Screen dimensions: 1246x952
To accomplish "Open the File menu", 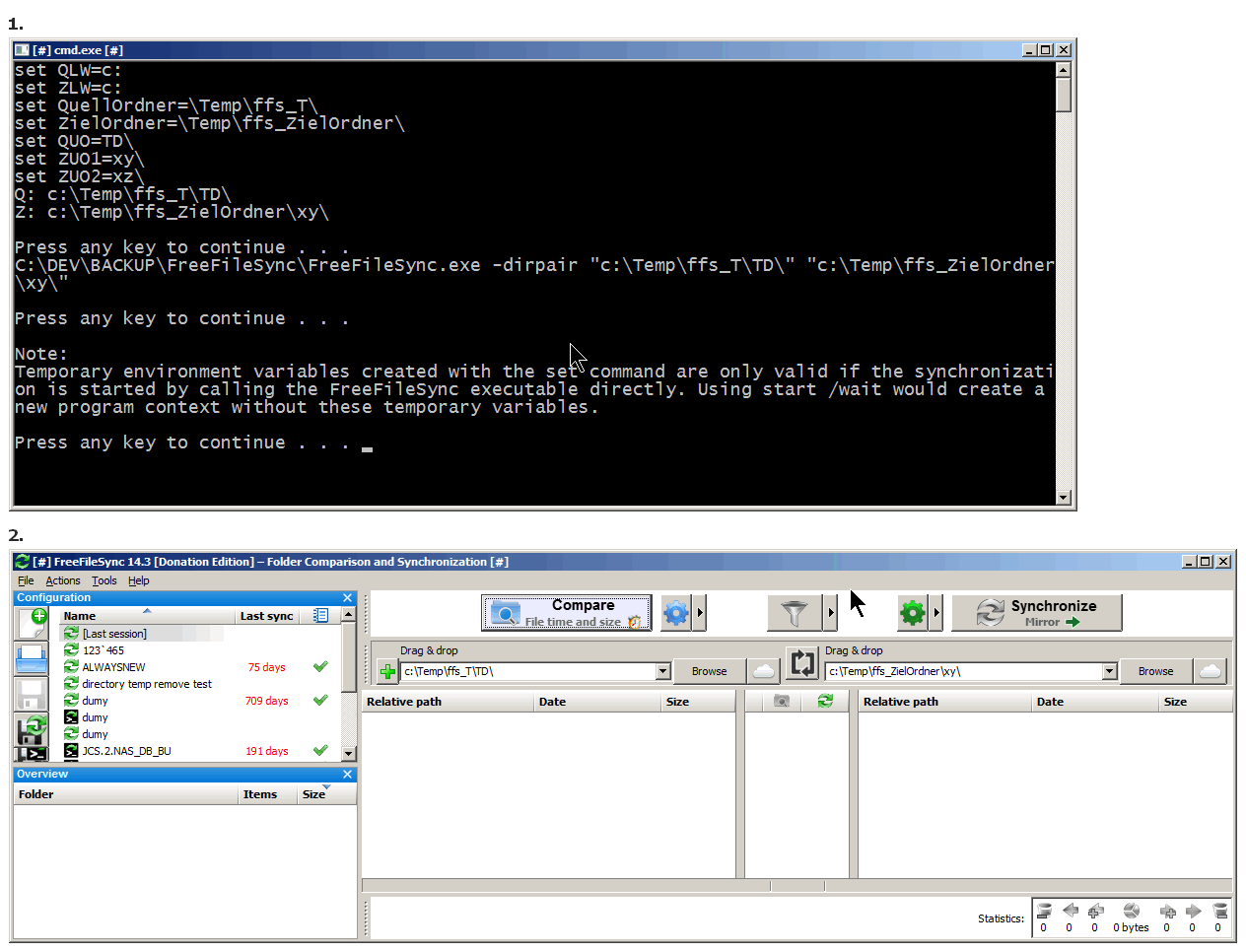I will (x=26, y=580).
